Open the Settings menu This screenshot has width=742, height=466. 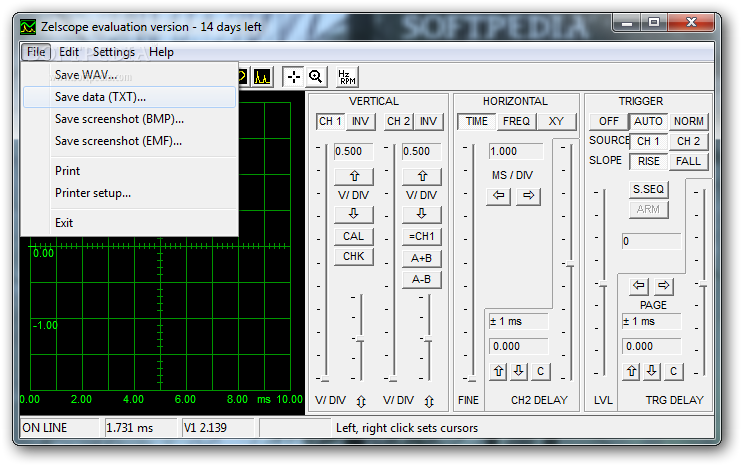pyautogui.click(x=114, y=52)
